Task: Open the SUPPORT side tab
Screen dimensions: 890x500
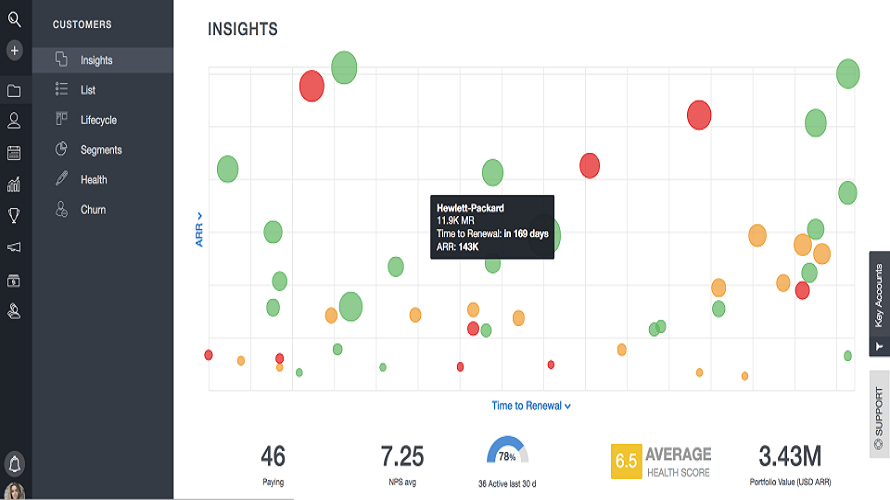Action: click(879, 413)
